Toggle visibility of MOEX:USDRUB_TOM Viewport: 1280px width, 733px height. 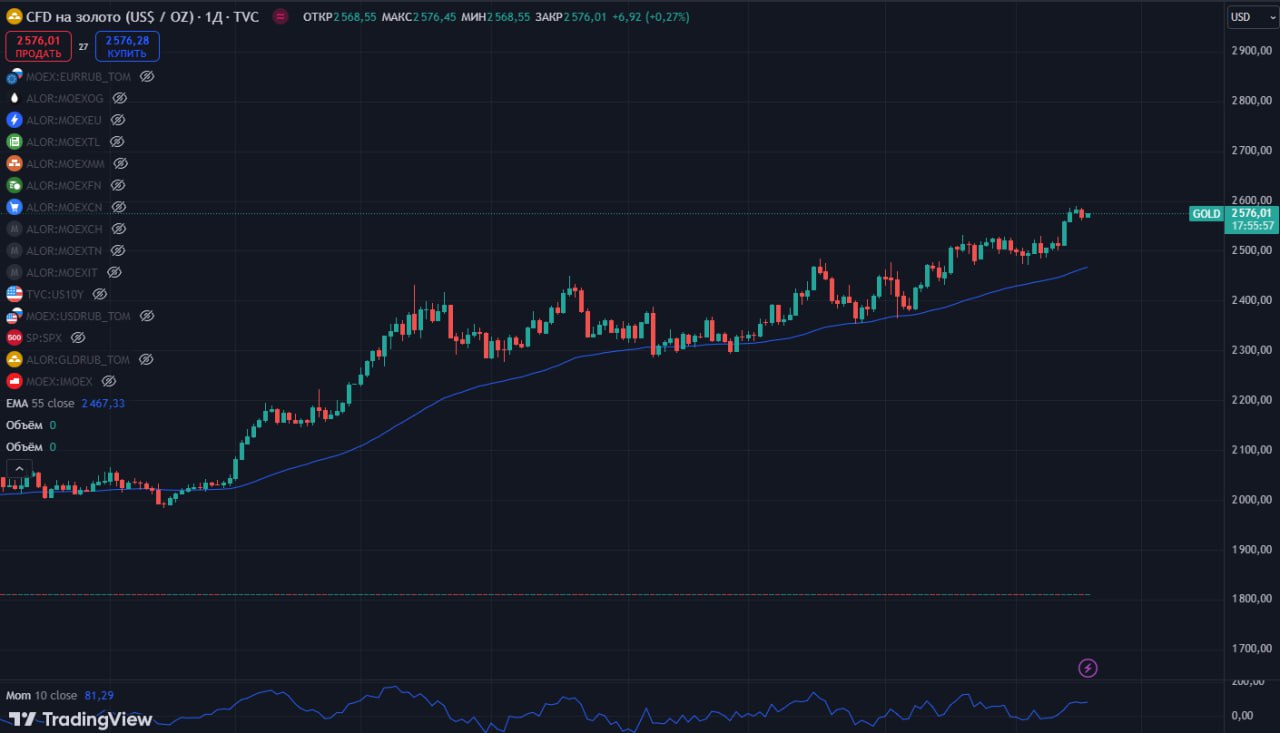(x=147, y=316)
